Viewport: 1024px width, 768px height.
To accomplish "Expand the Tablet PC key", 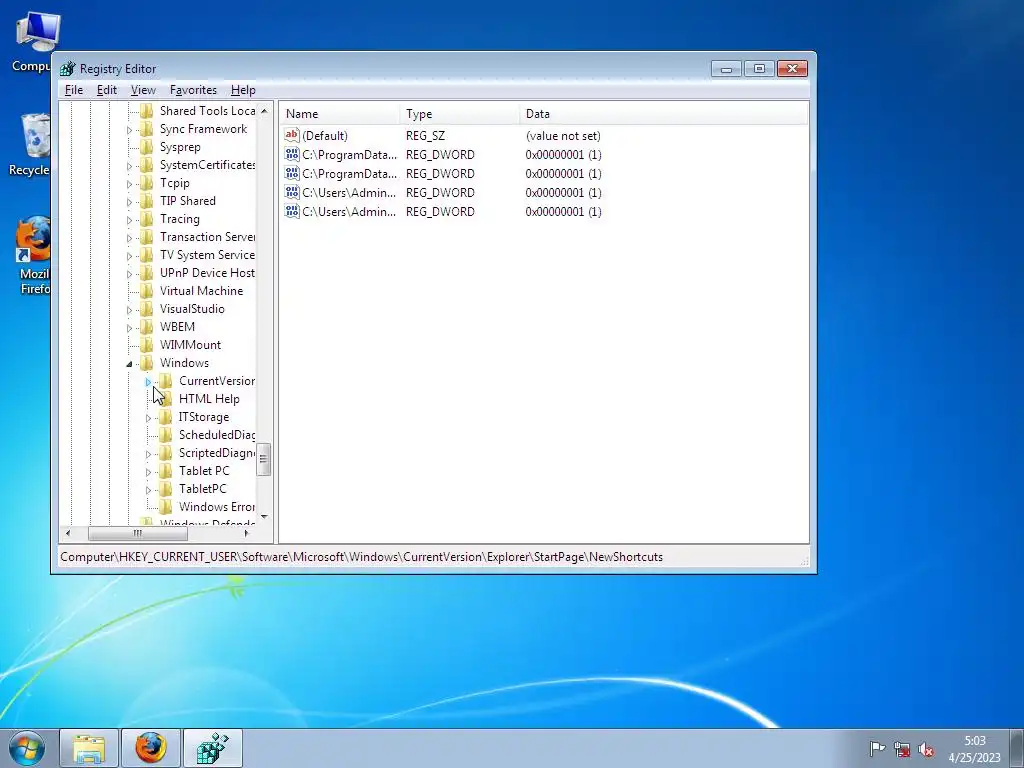I will click(x=148, y=472).
